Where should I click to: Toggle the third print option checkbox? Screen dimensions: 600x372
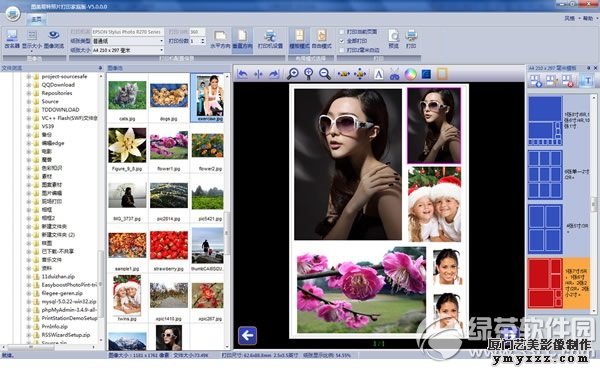coord(342,50)
